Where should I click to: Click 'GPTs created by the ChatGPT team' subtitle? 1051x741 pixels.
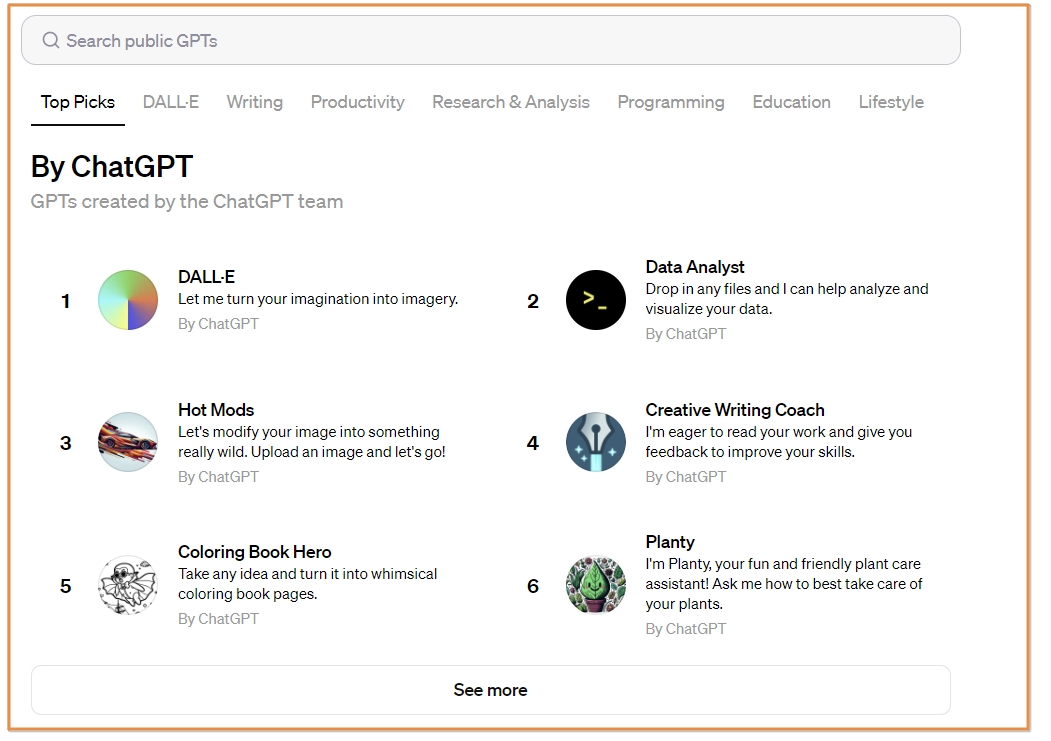pyautogui.click(x=187, y=201)
